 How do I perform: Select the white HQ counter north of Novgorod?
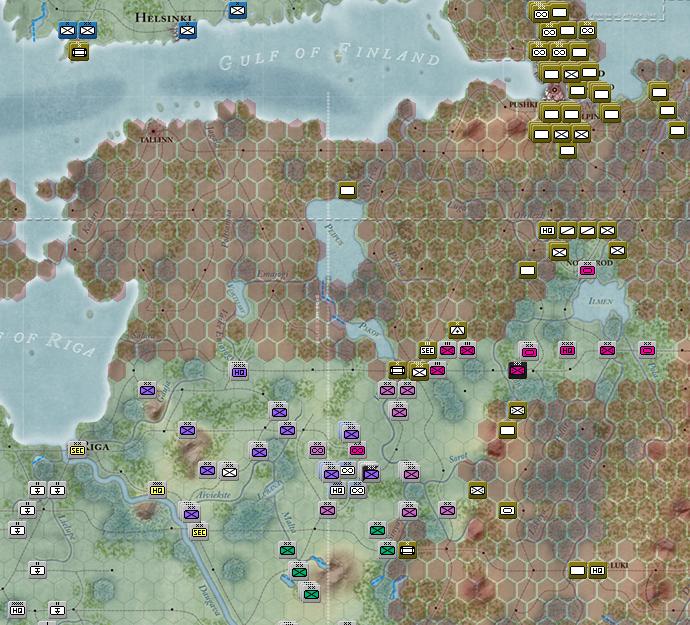click(547, 230)
